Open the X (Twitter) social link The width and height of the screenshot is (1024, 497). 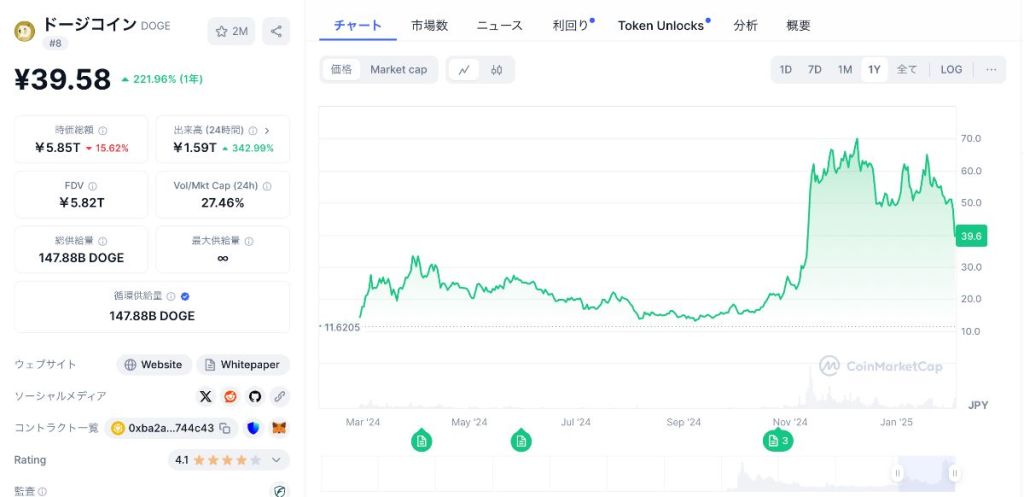(x=206, y=396)
